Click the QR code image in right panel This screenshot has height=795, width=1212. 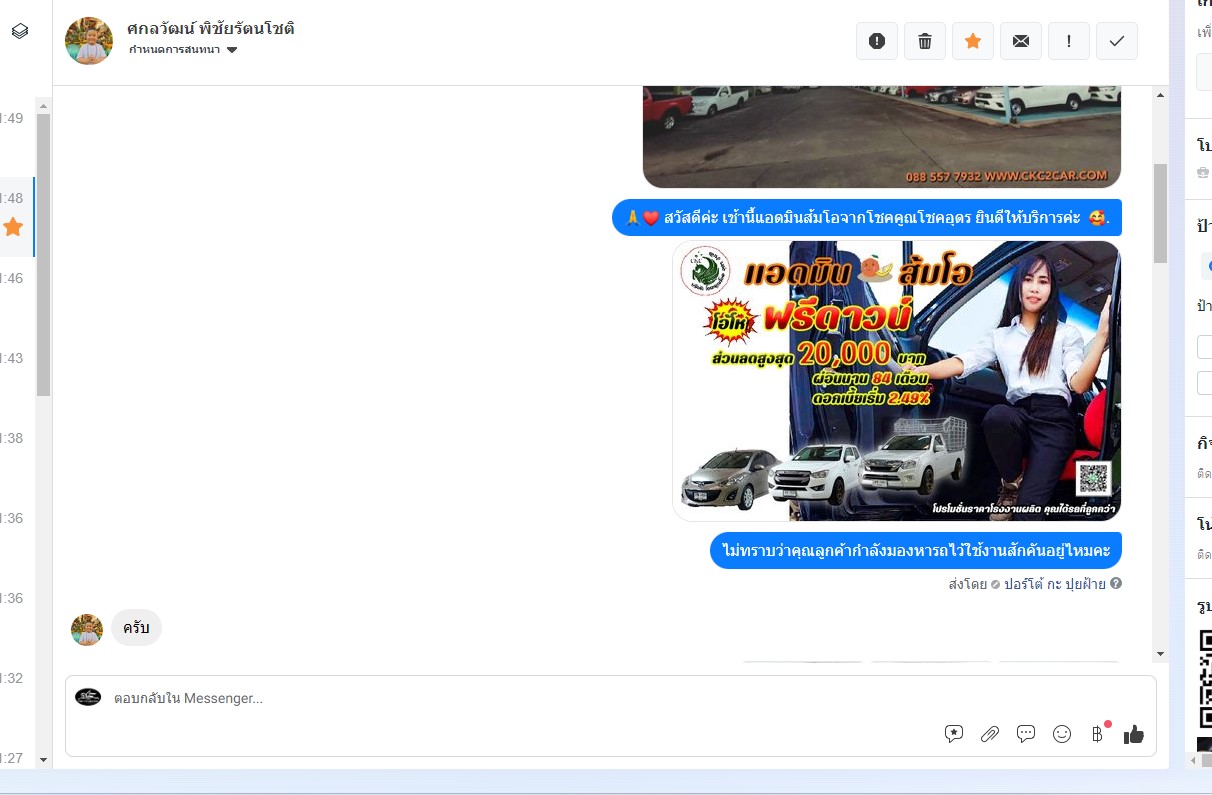pyautogui.click(x=1204, y=679)
